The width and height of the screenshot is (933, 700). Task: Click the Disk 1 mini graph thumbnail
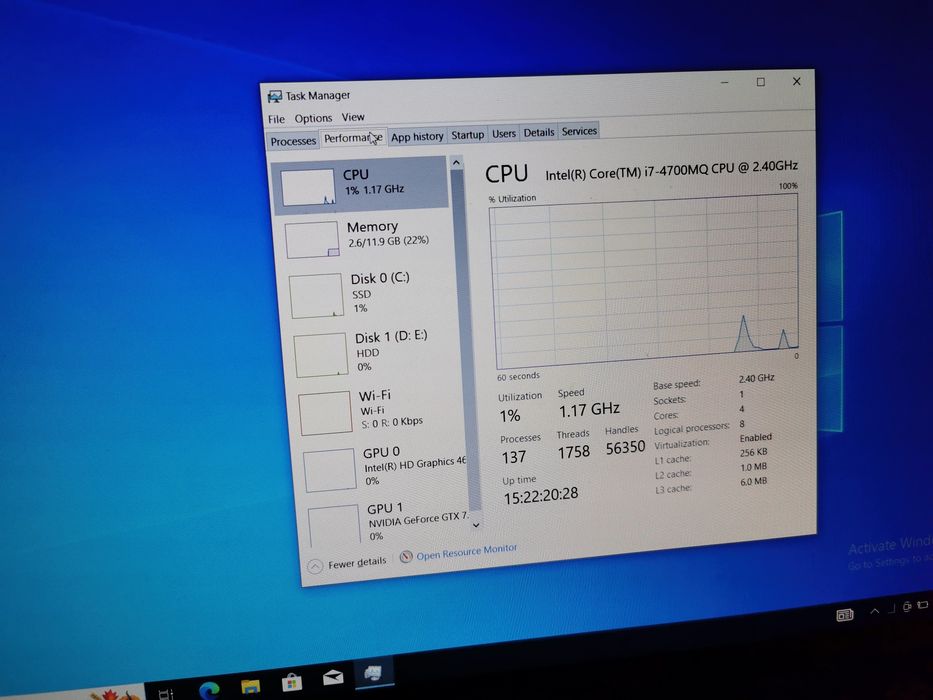(321, 355)
